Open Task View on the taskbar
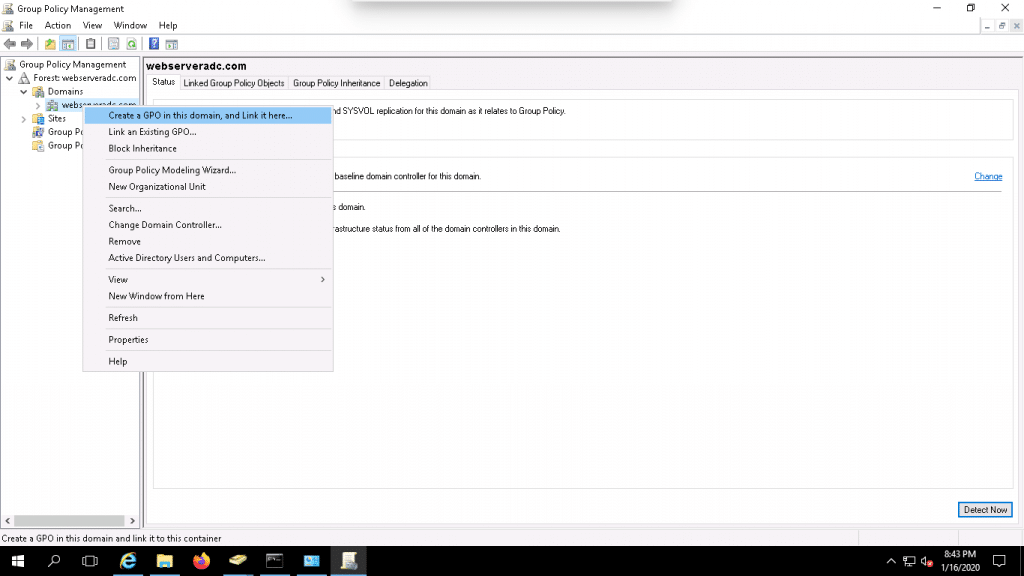 (x=90, y=561)
